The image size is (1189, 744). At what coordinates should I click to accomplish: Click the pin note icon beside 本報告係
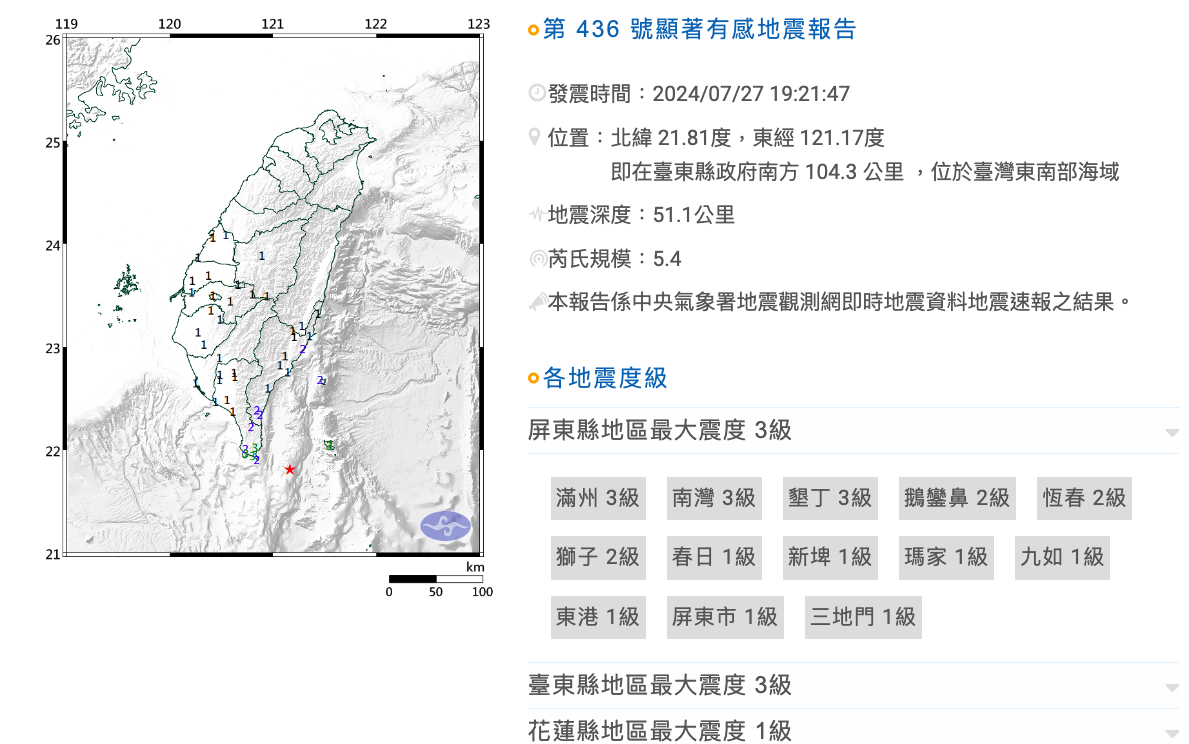538,303
